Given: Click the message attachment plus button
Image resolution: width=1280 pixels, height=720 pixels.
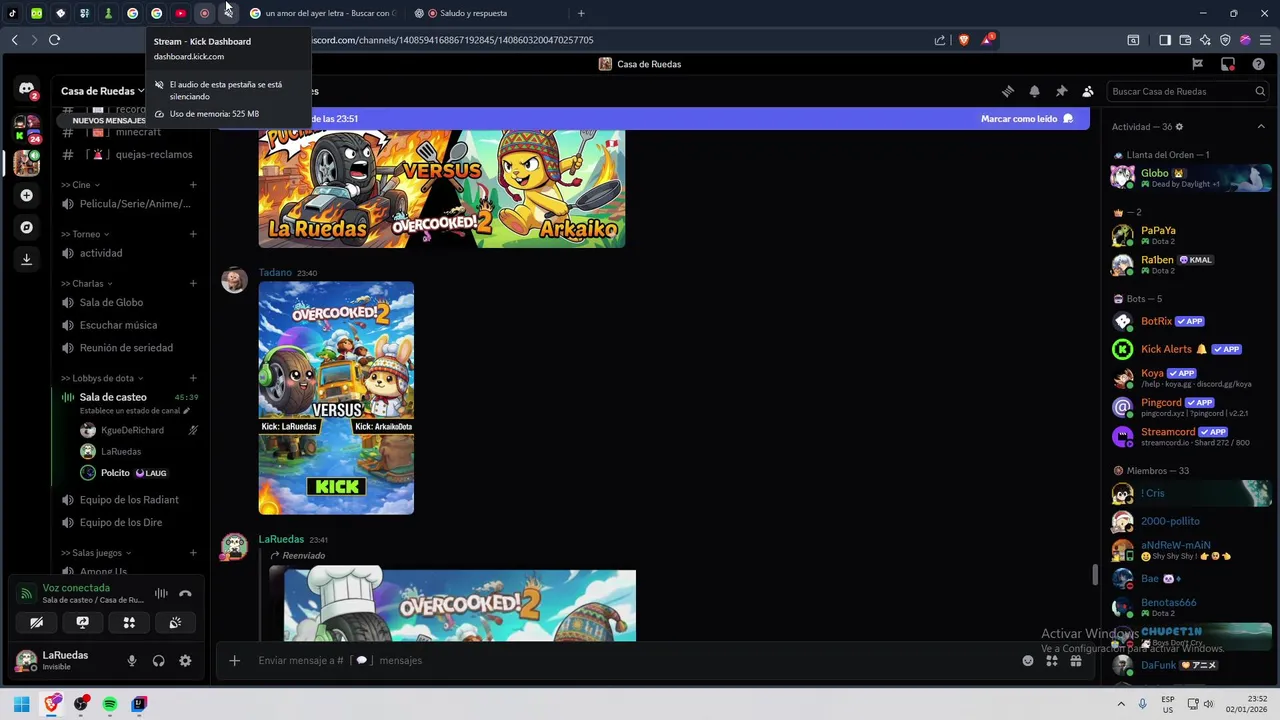Looking at the screenshot, I should (234, 660).
